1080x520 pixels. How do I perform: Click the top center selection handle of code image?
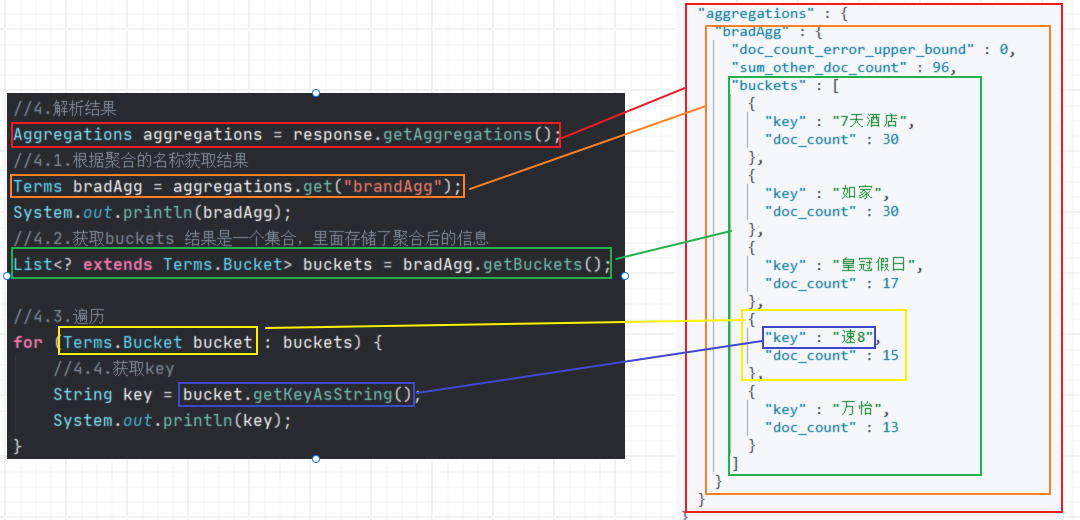[x=316, y=93]
